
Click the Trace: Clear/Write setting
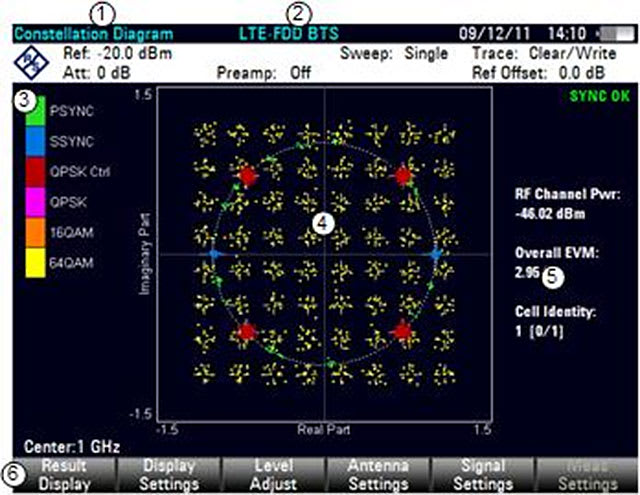coord(544,53)
